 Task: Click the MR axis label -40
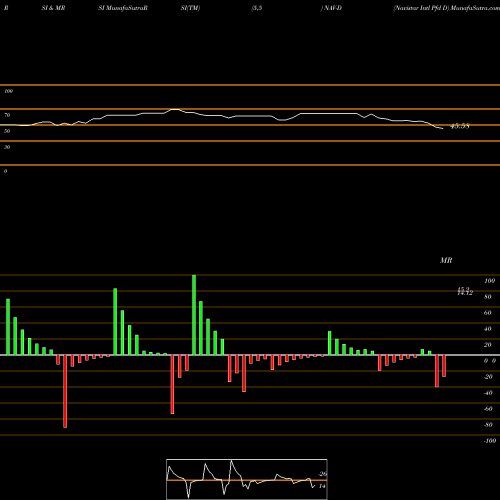coord(488,393)
